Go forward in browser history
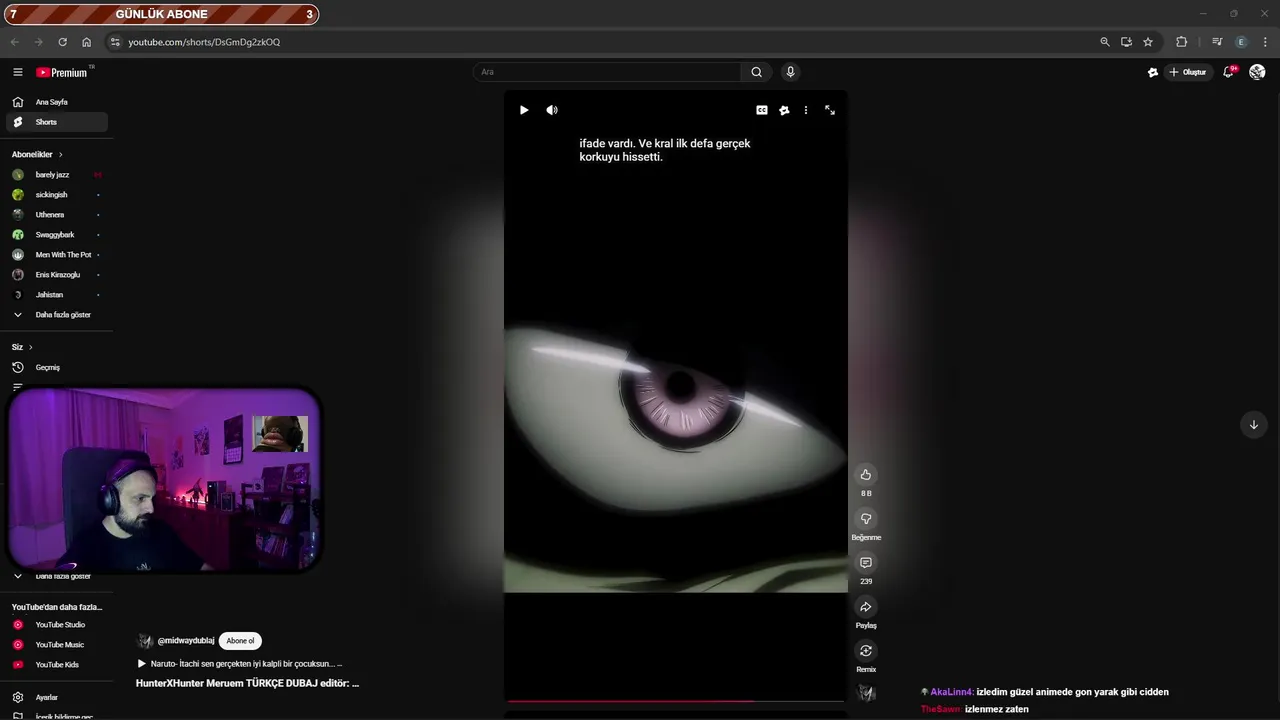1280x720 pixels. coord(38,42)
